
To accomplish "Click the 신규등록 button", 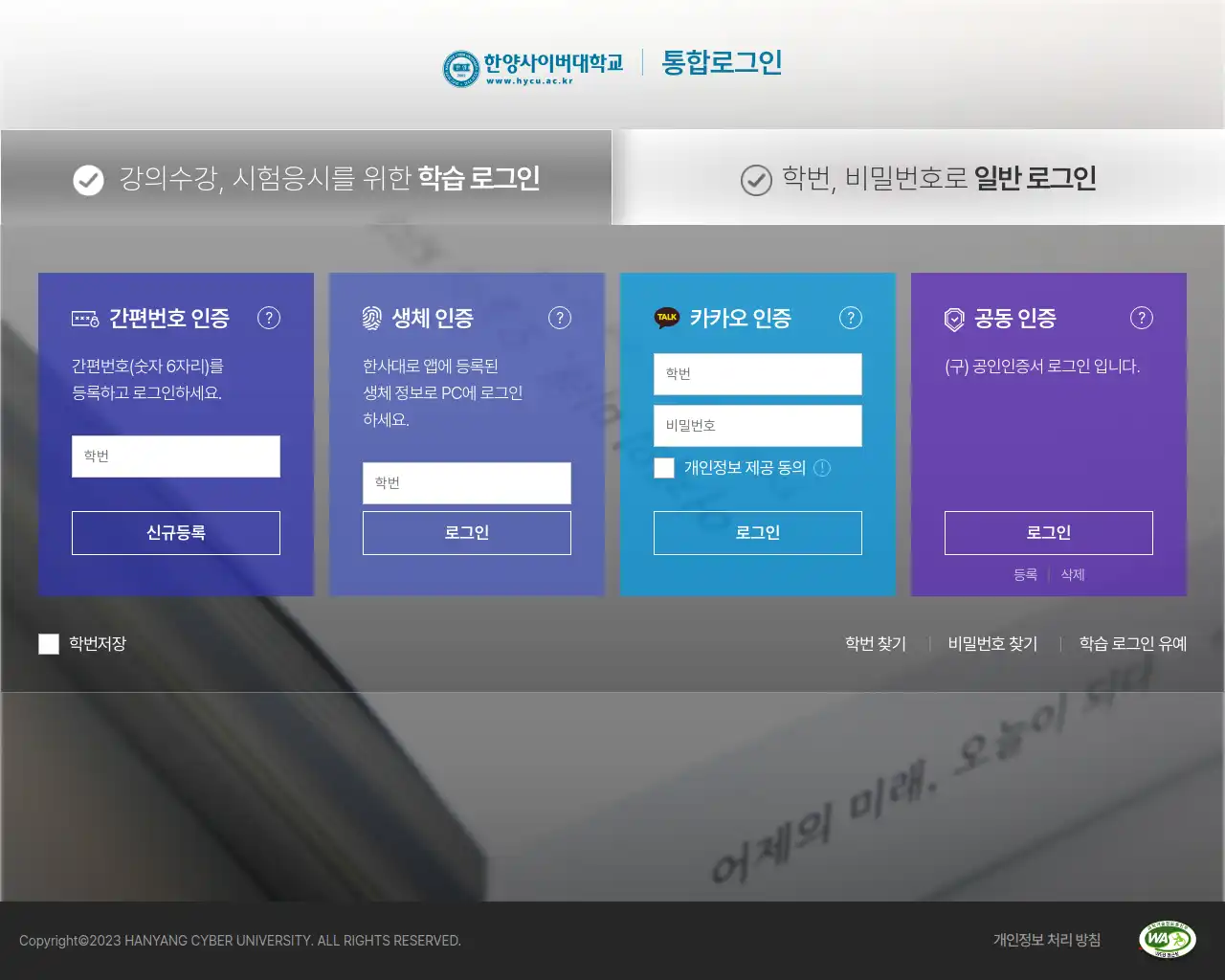I will coord(175,532).
